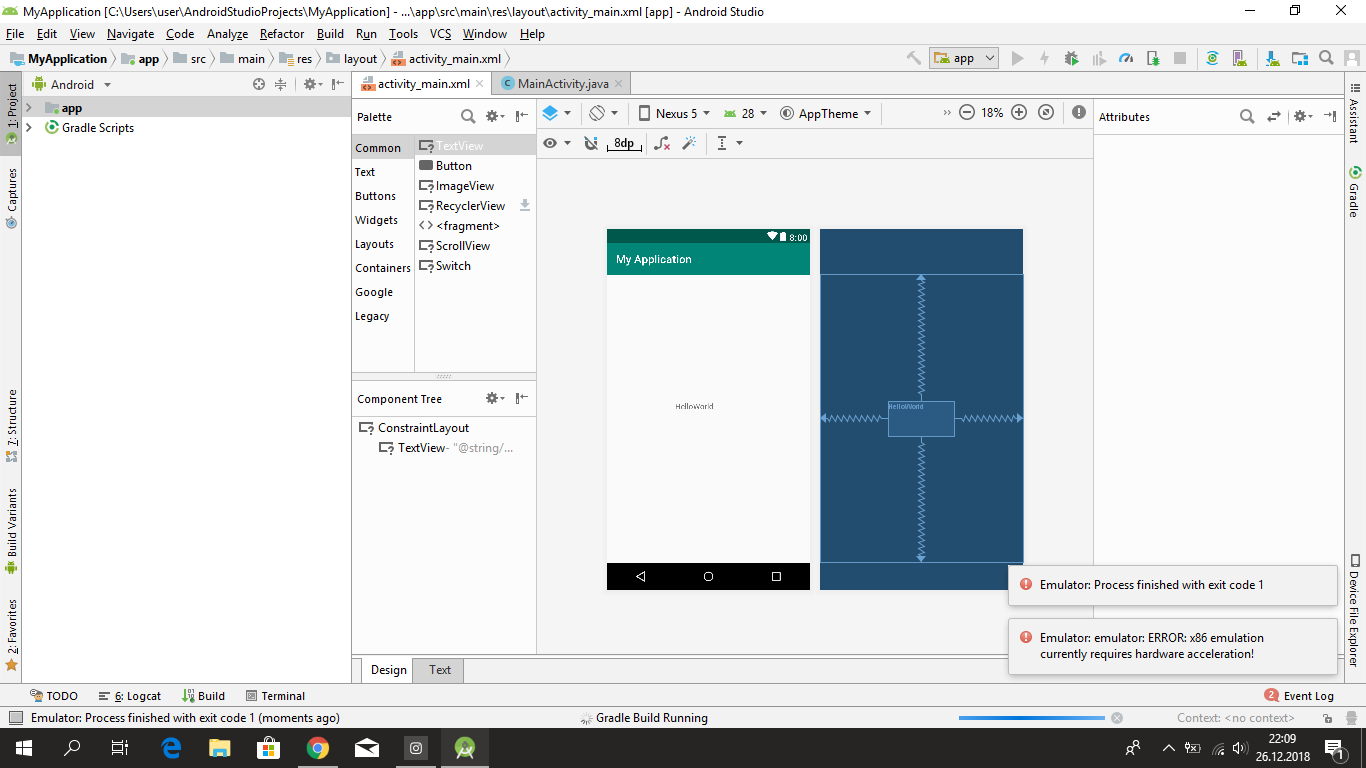Open the design surface layers dropdown
1366x768 pixels.
click(x=556, y=113)
